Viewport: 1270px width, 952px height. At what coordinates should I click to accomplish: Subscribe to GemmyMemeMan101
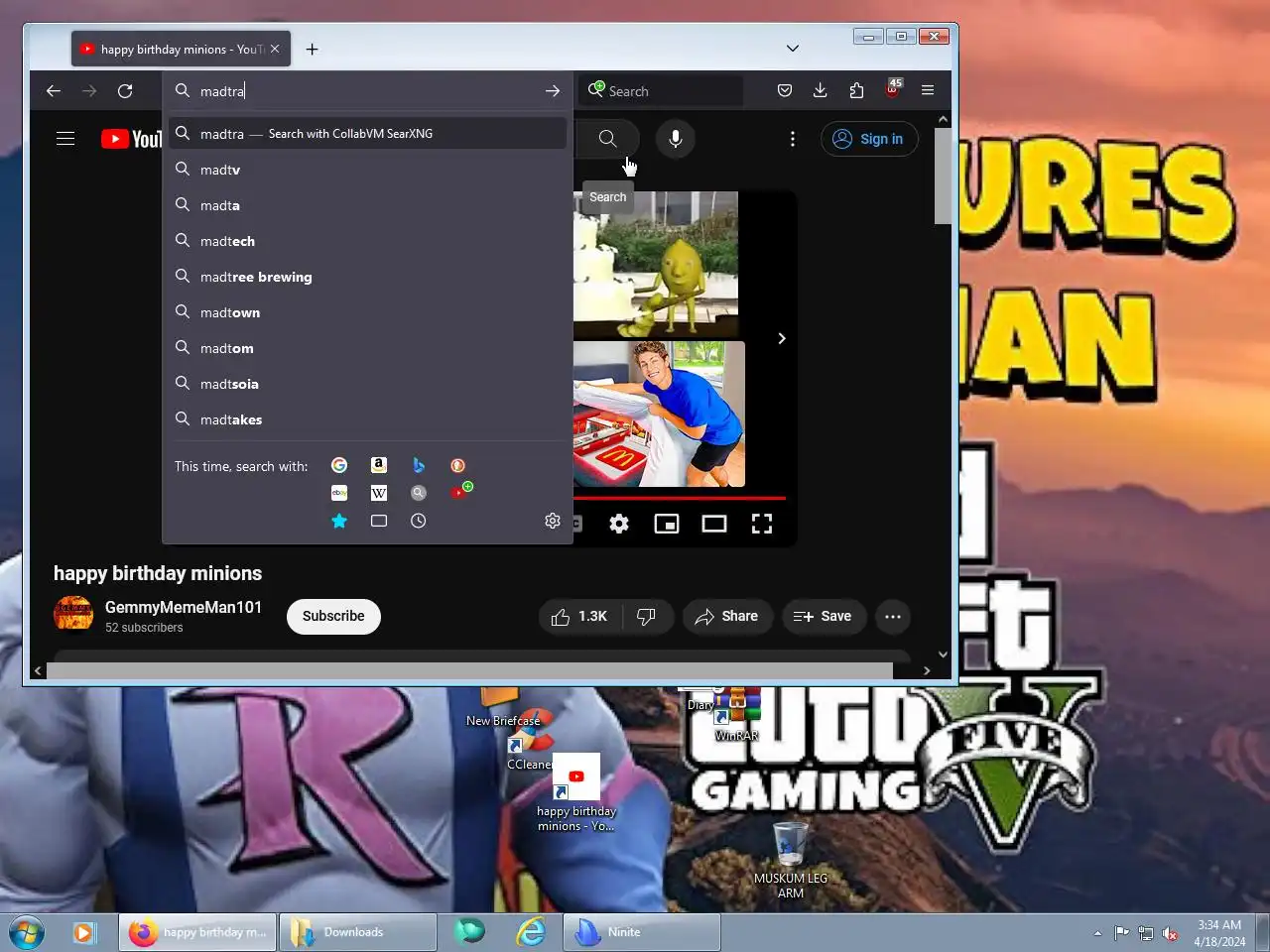click(333, 616)
